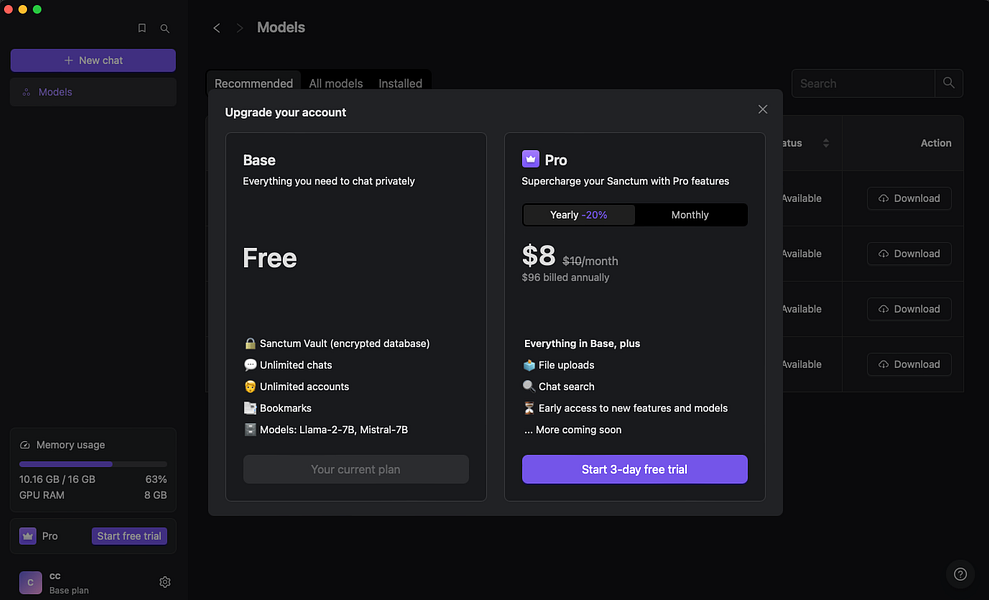Screen dimensions: 989x600
Task: Open the Installed tab
Action: coord(401,83)
